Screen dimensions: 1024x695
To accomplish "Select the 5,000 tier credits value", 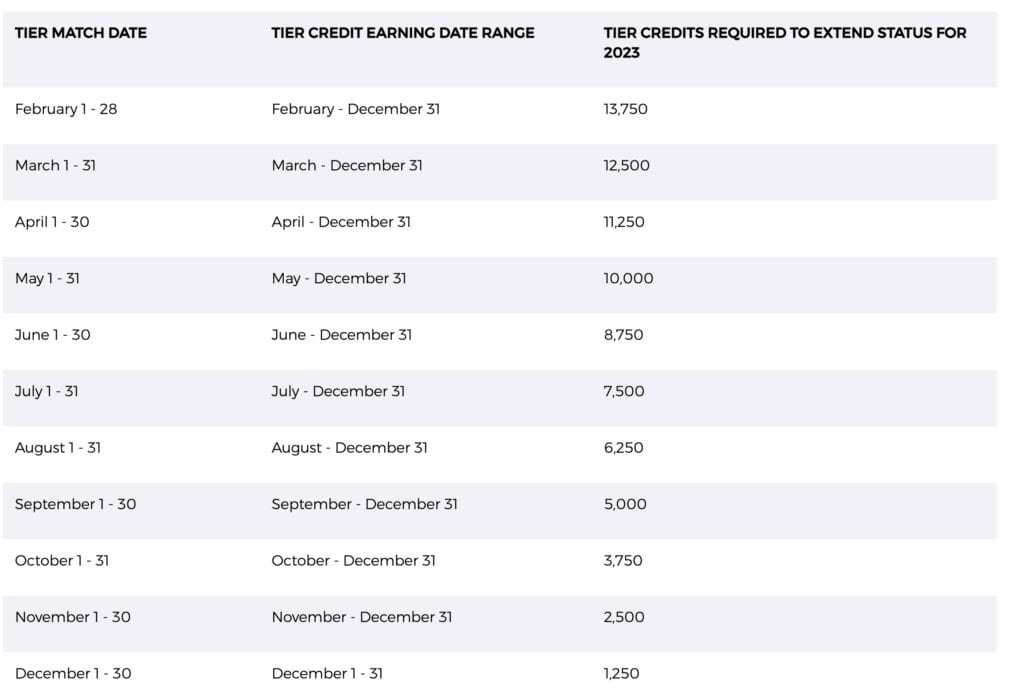I will click(625, 504).
